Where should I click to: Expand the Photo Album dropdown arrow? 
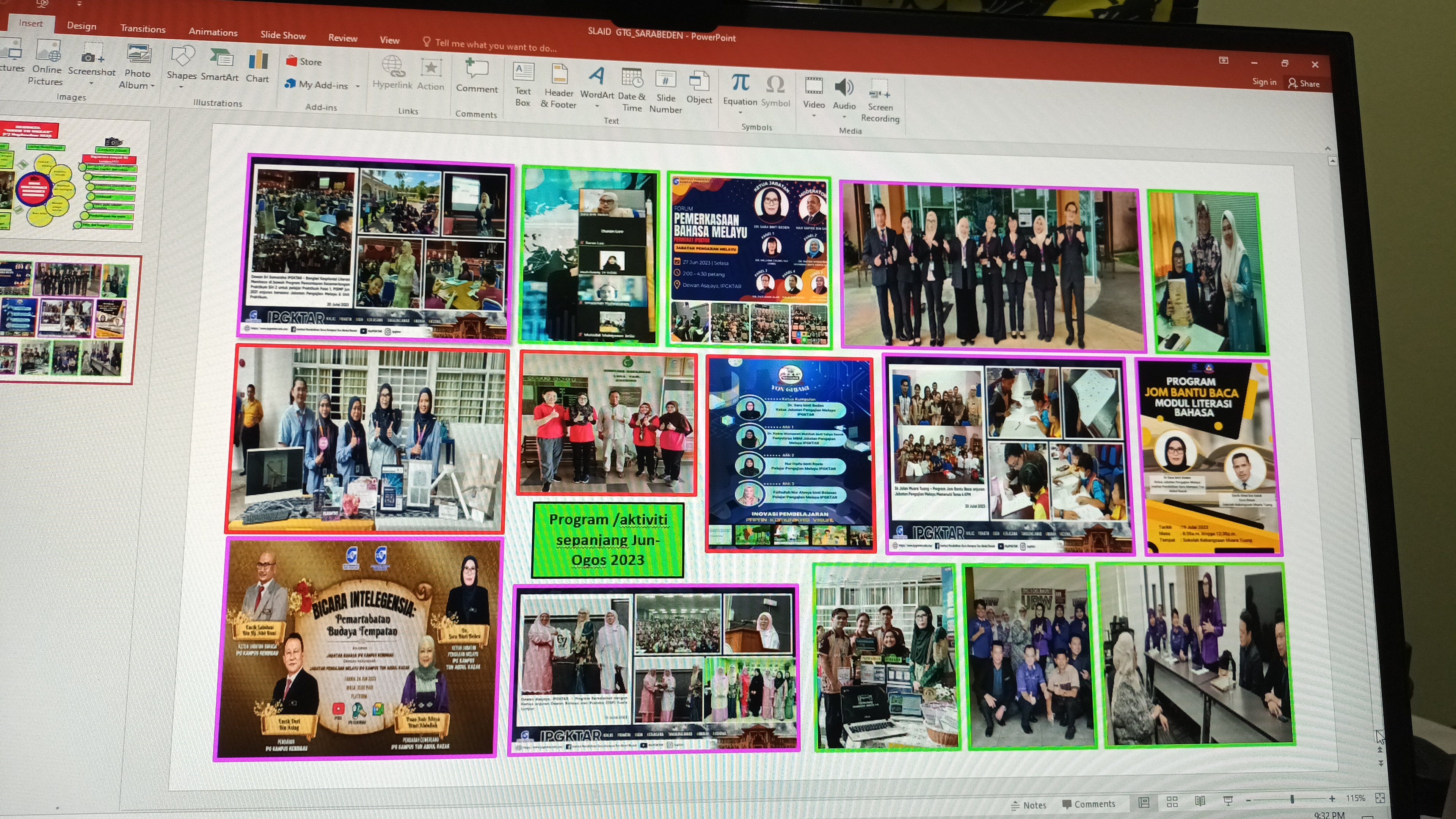pyautogui.click(x=152, y=86)
